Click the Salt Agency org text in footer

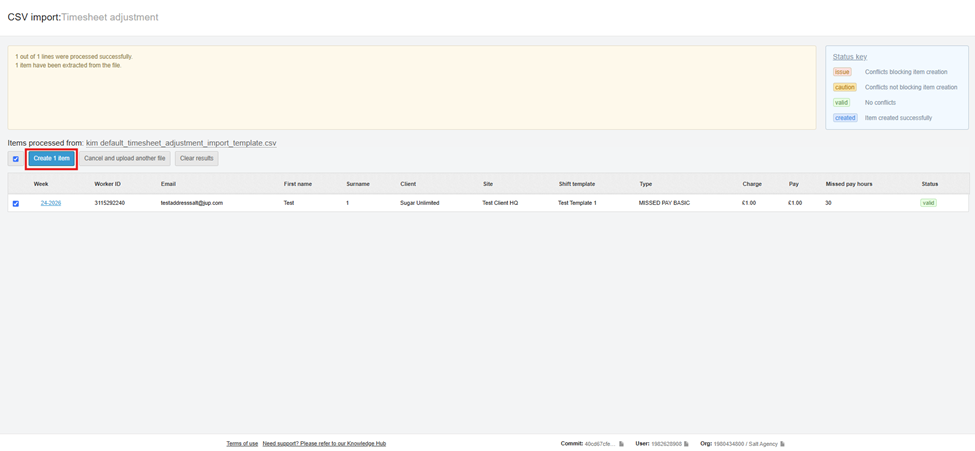click(763, 444)
